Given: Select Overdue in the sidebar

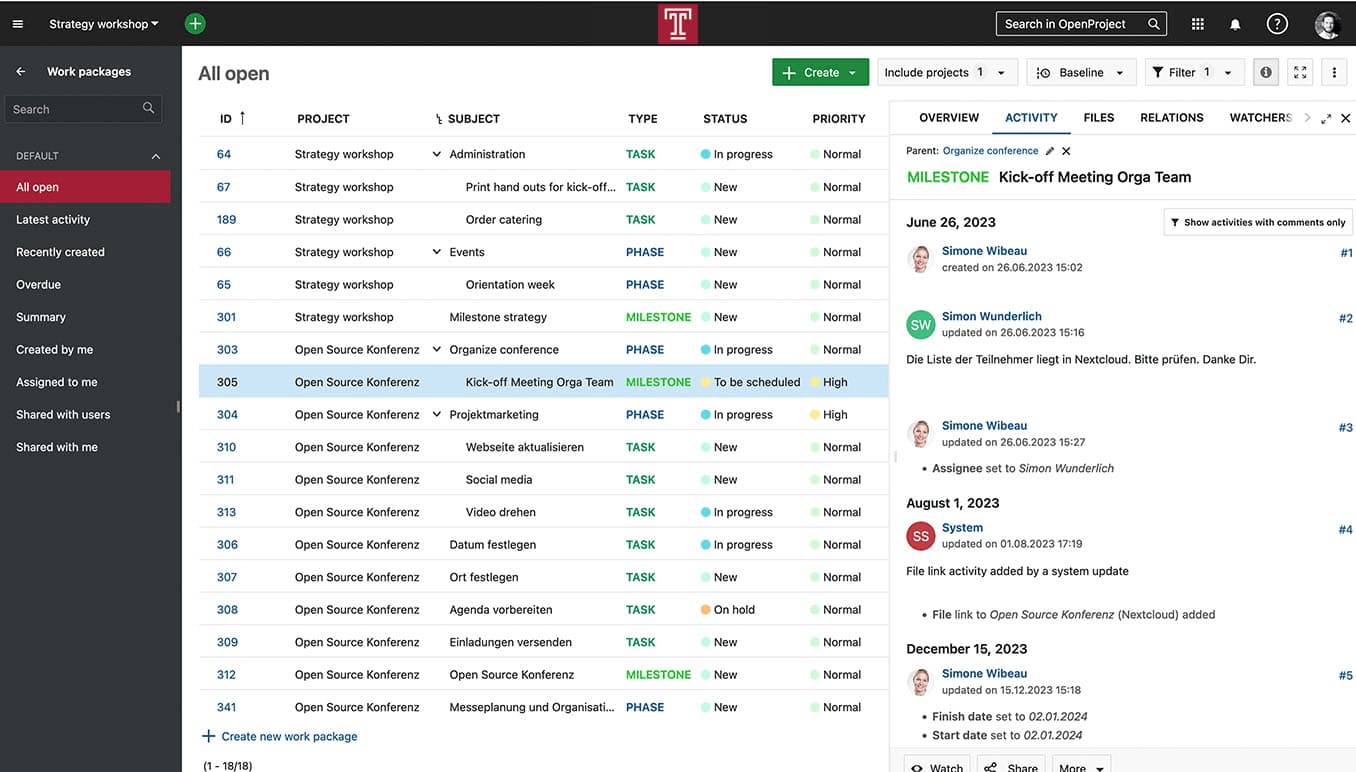Looking at the screenshot, I should (39, 284).
